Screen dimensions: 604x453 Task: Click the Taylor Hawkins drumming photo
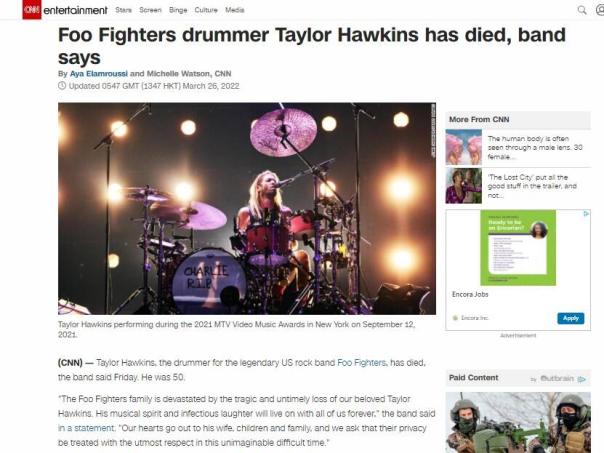coord(247,208)
